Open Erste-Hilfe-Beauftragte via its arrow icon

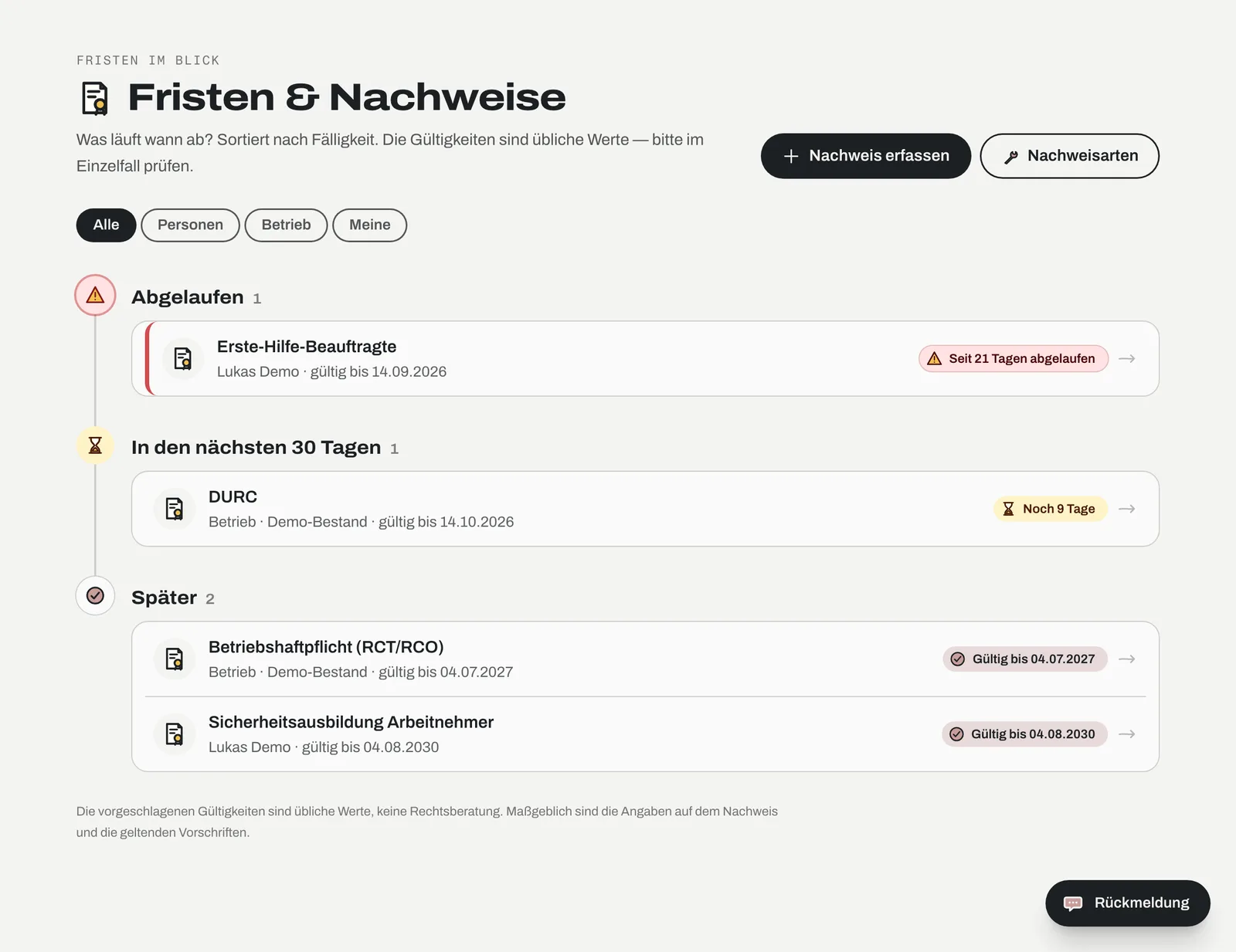tap(1127, 359)
